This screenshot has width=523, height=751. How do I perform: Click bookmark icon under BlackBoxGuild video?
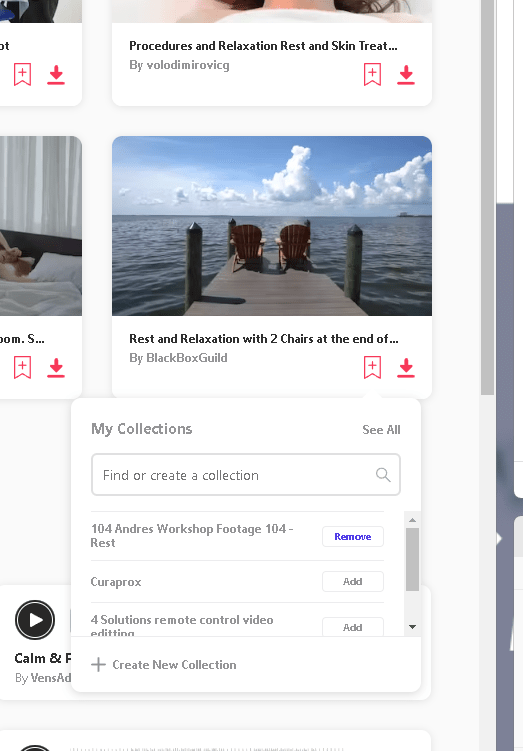coord(372,367)
